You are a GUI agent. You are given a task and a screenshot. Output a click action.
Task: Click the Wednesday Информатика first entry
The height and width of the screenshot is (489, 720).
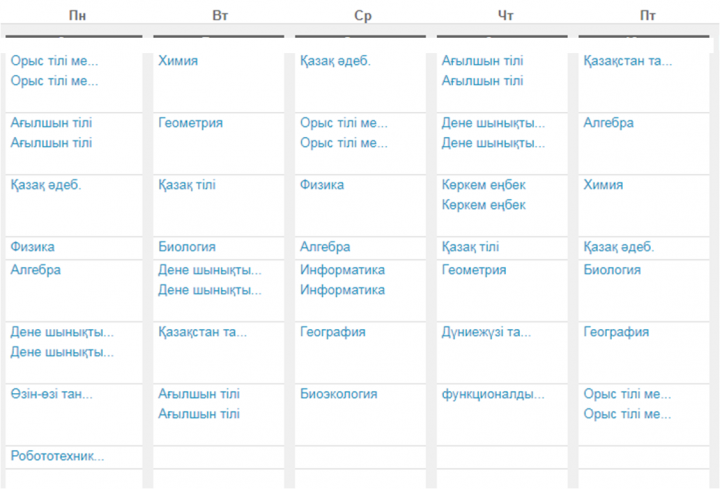pyautogui.click(x=342, y=270)
